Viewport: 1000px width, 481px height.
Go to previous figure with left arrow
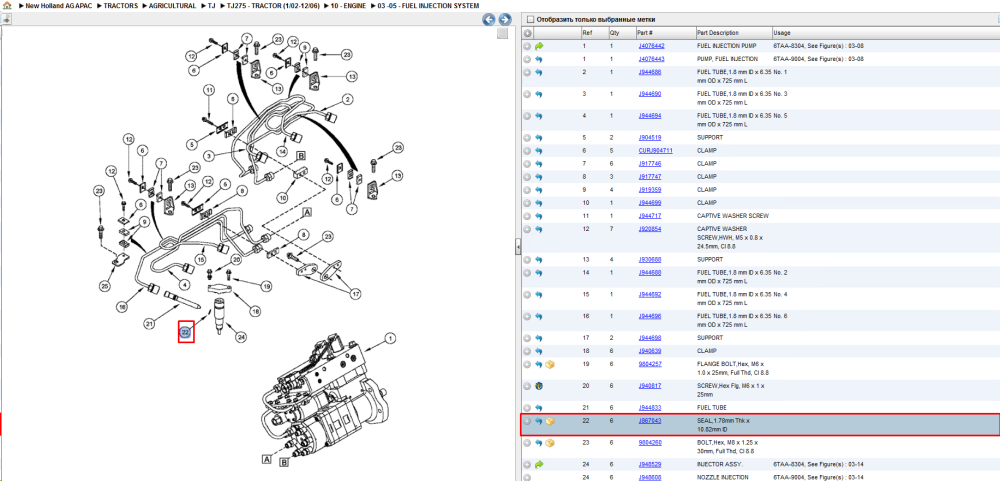pos(489,20)
